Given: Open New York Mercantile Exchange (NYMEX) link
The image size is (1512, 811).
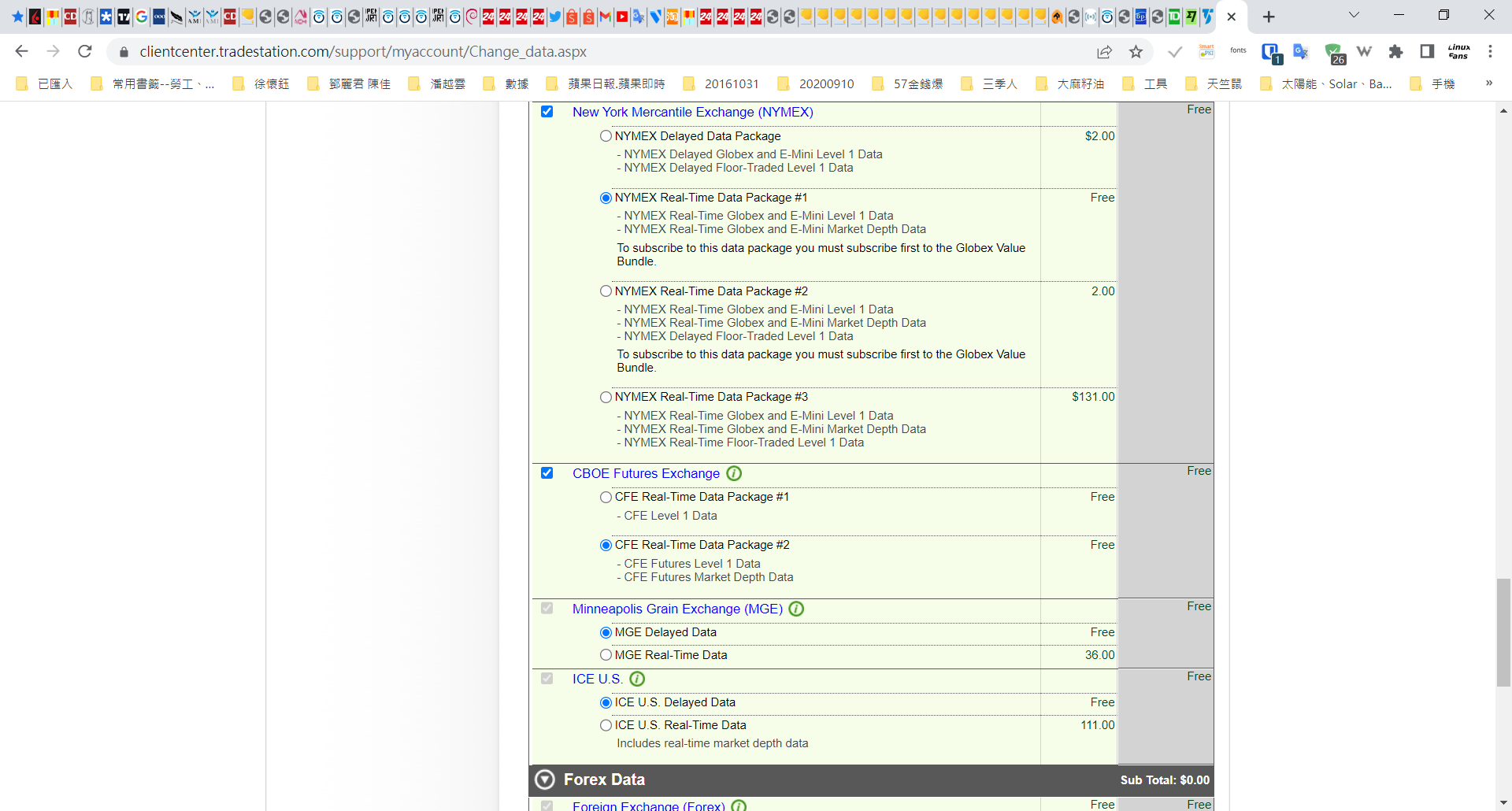Looking at the screenshot, I should point(692,112).
